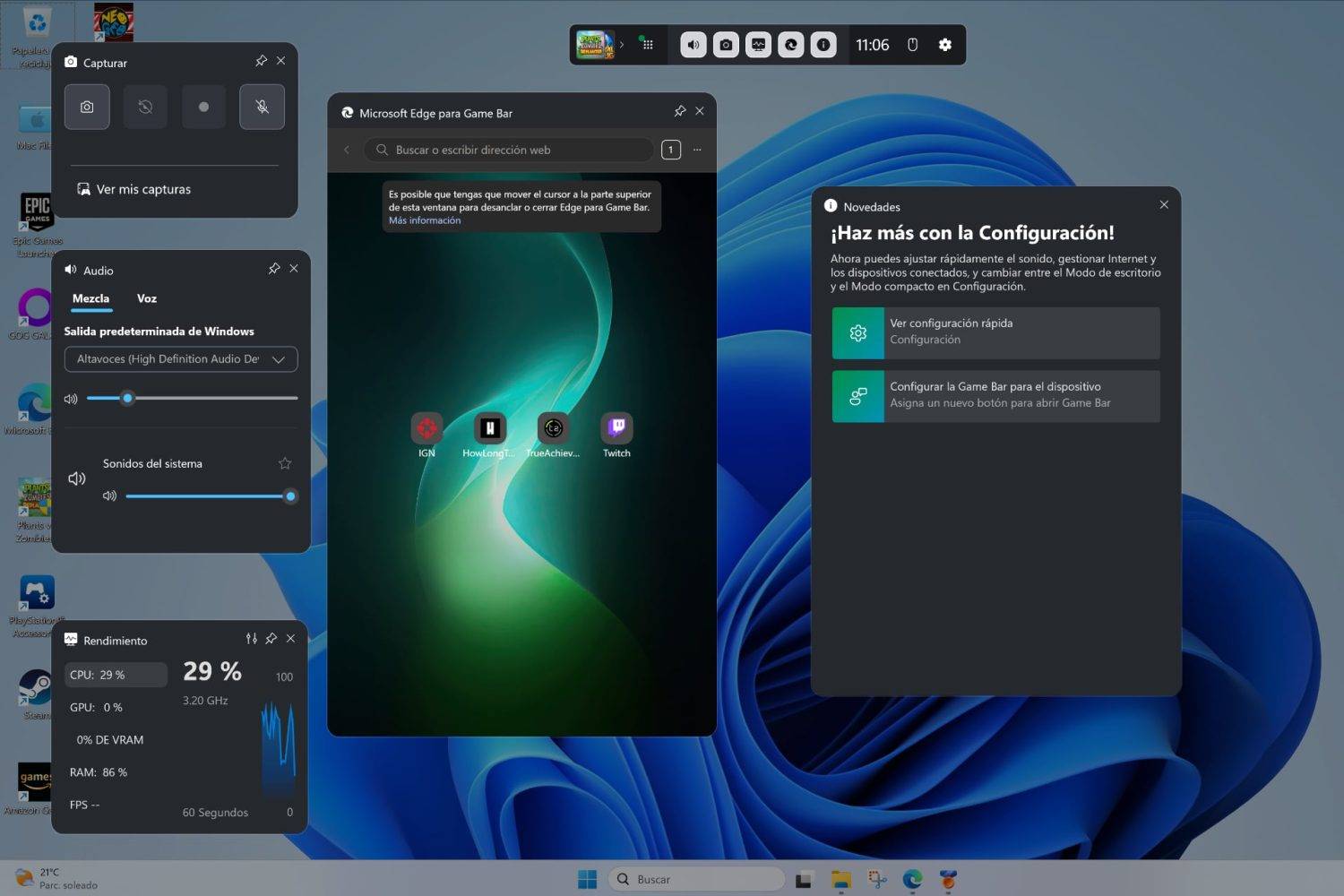Mute the Sonidos del sistema small speaker icon
Screen dimensions: 1344x896
point(109,496)
